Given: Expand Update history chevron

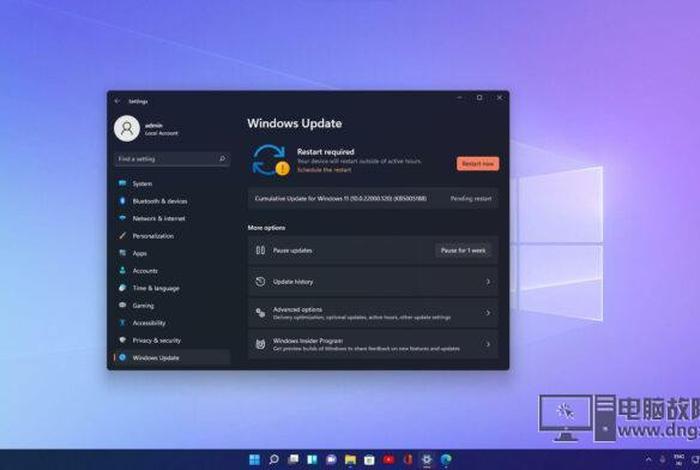Looking at the screenshot, I should coord(488,282).
